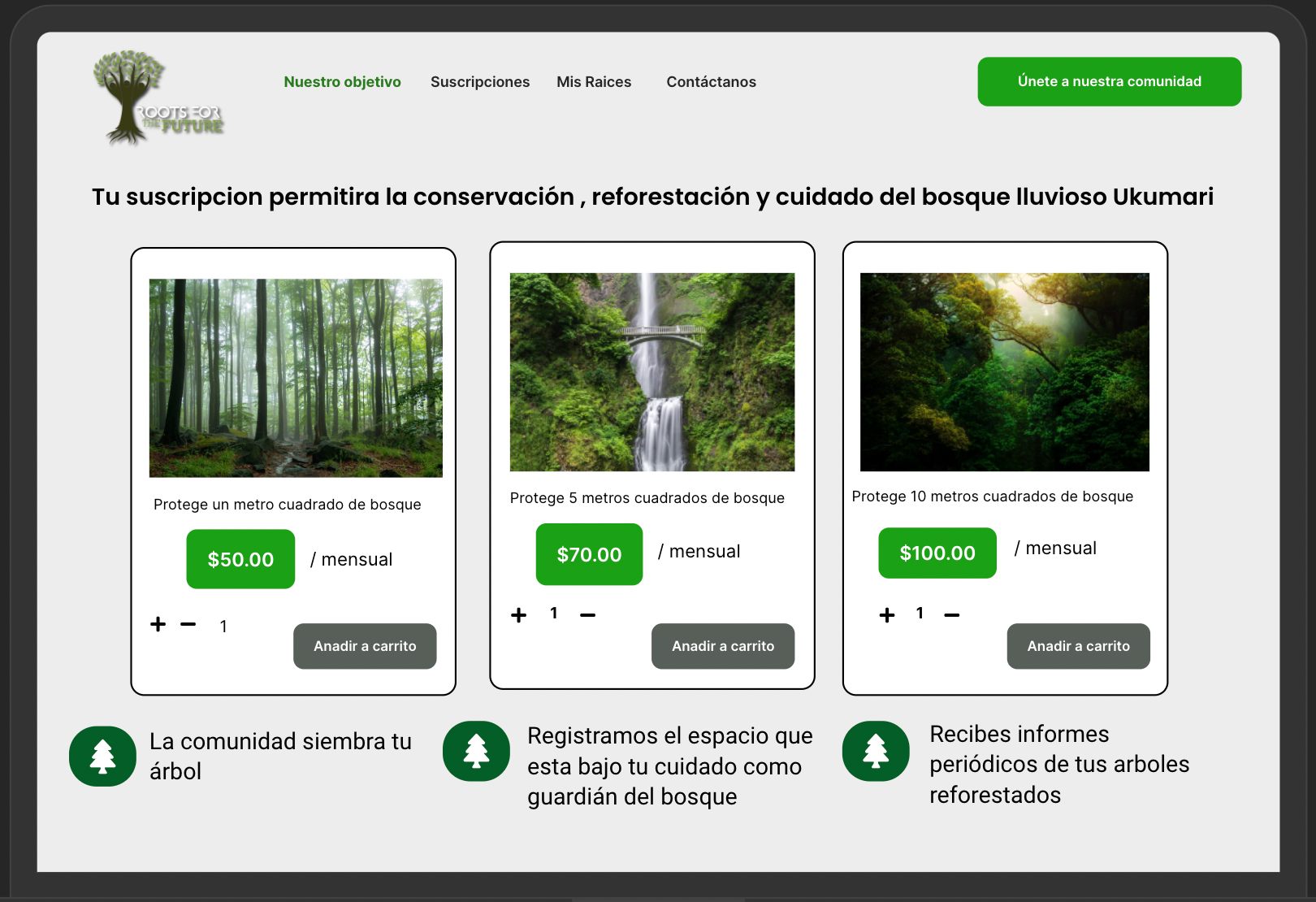Click text Protege 5 metros cuadrados de bosque

point(647,498)
